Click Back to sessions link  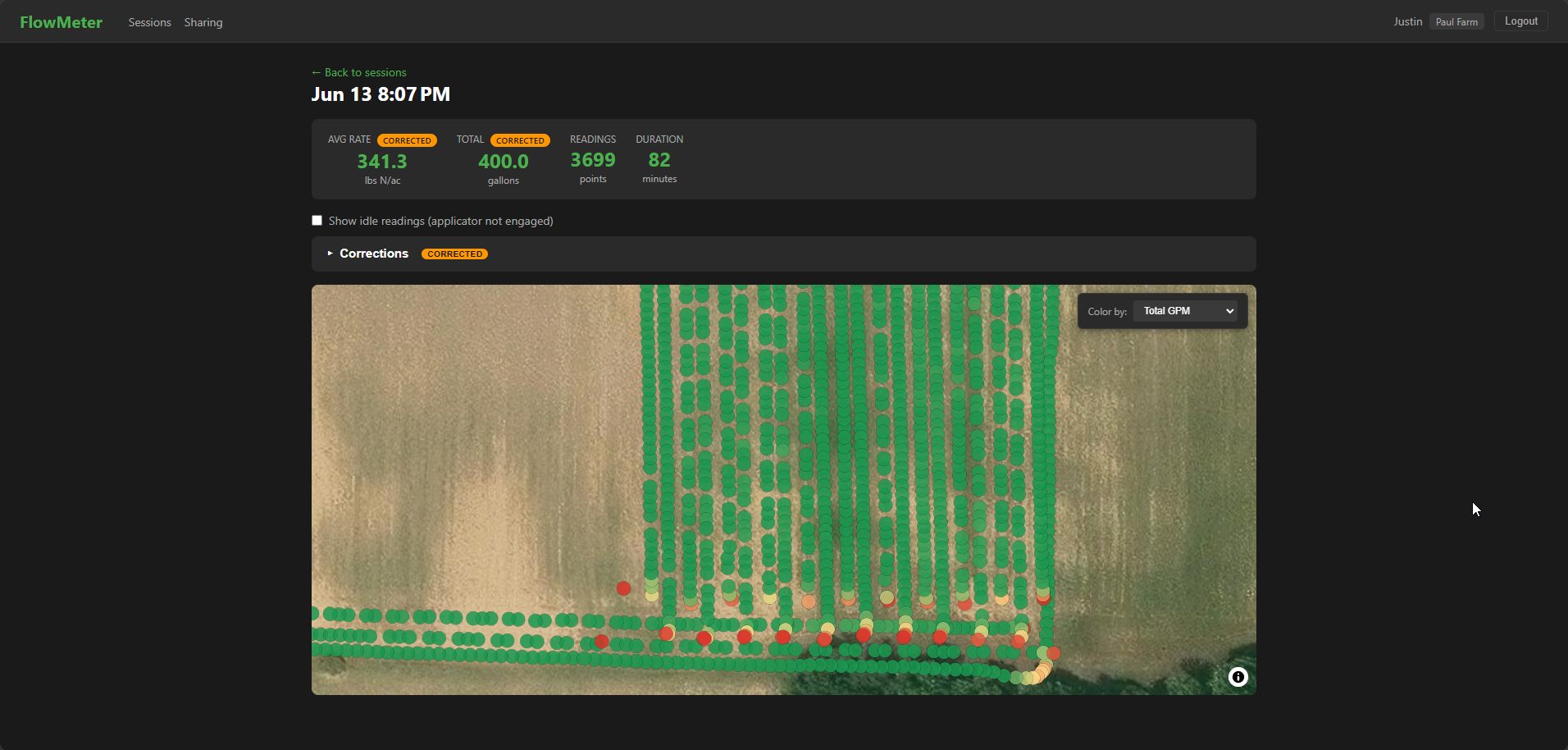(359, 72)
